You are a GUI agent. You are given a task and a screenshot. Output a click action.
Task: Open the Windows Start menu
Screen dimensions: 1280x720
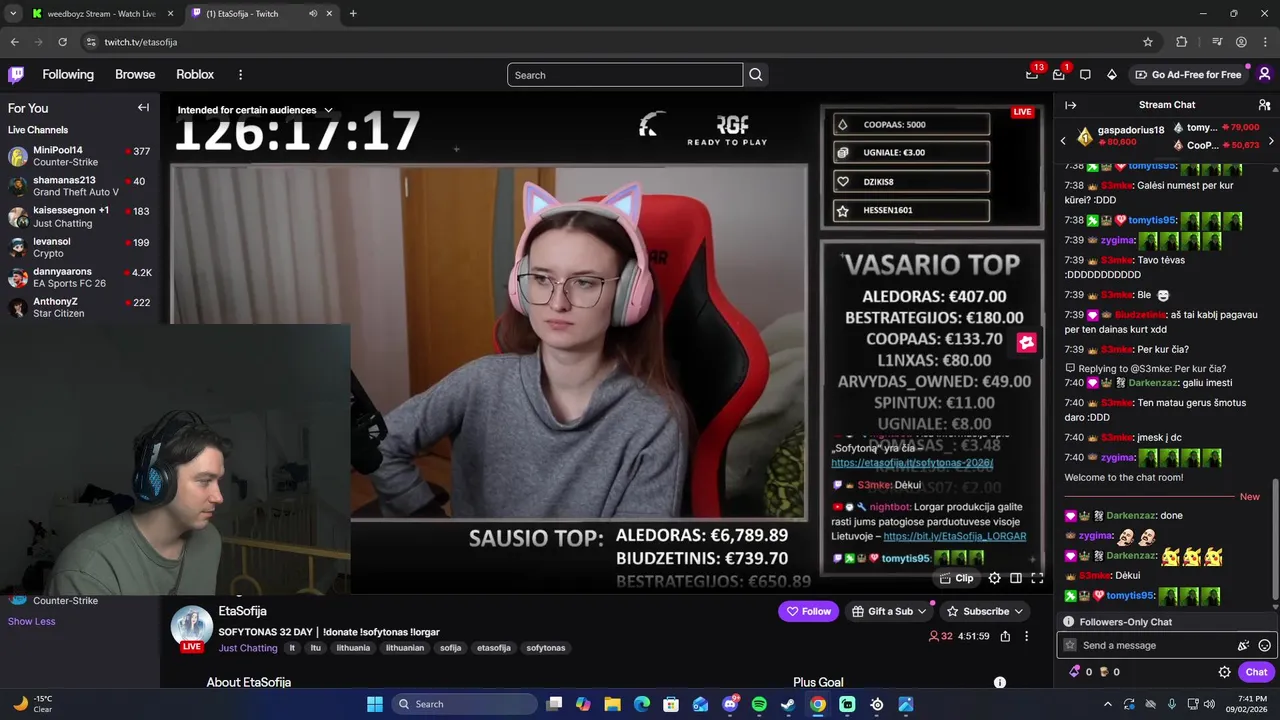(375, 704)
